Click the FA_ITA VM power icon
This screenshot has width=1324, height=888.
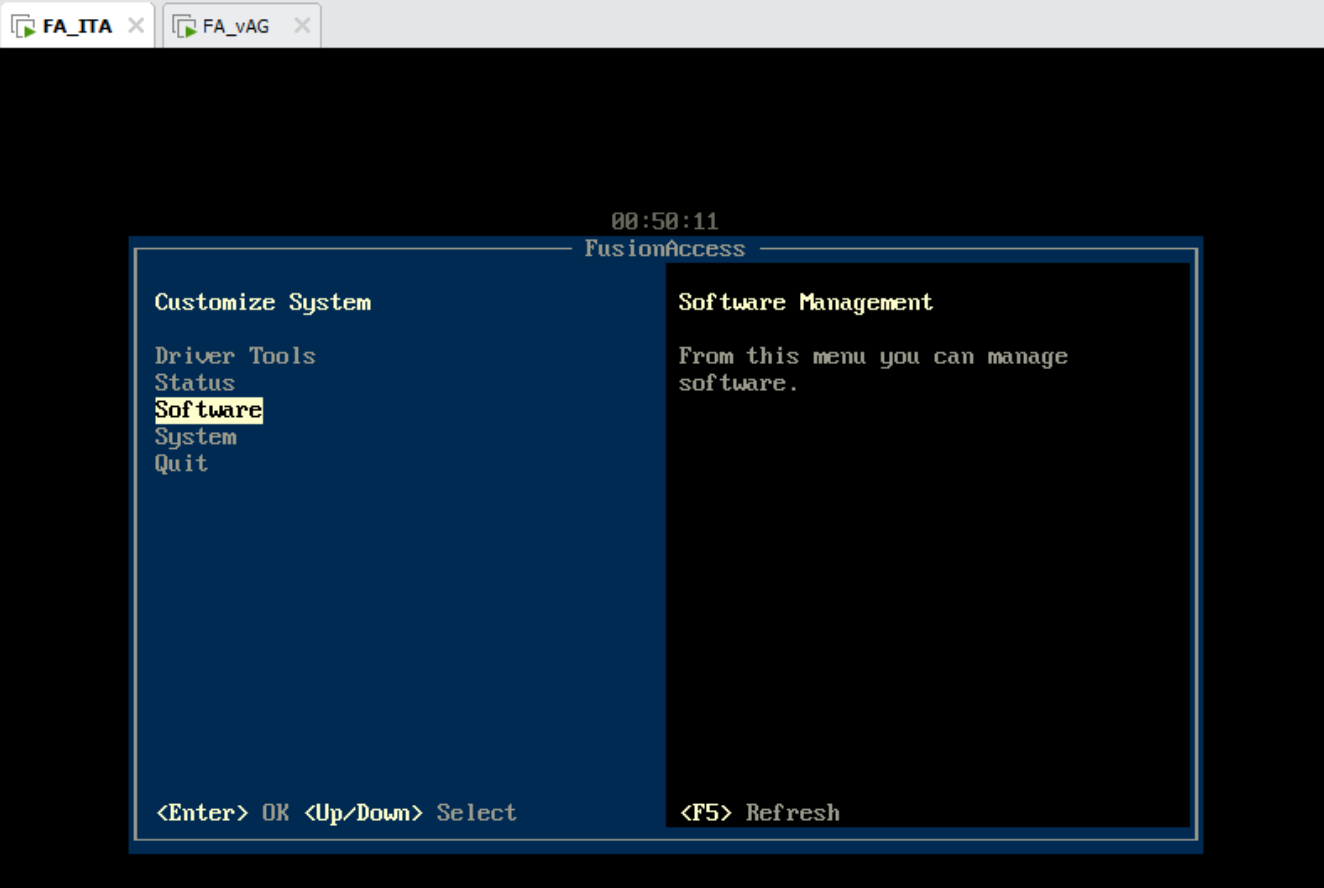(24, 27)
